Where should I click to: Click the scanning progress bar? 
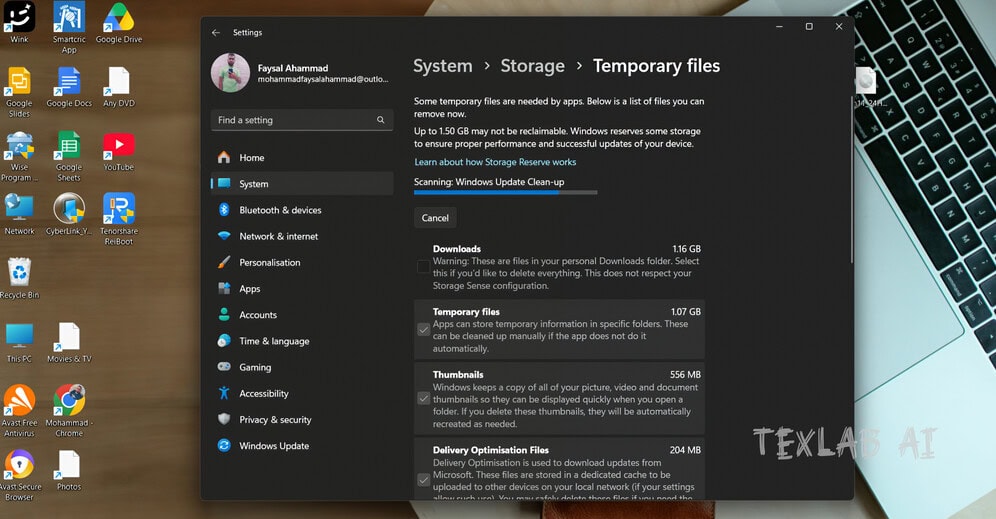tap(506, 192)
